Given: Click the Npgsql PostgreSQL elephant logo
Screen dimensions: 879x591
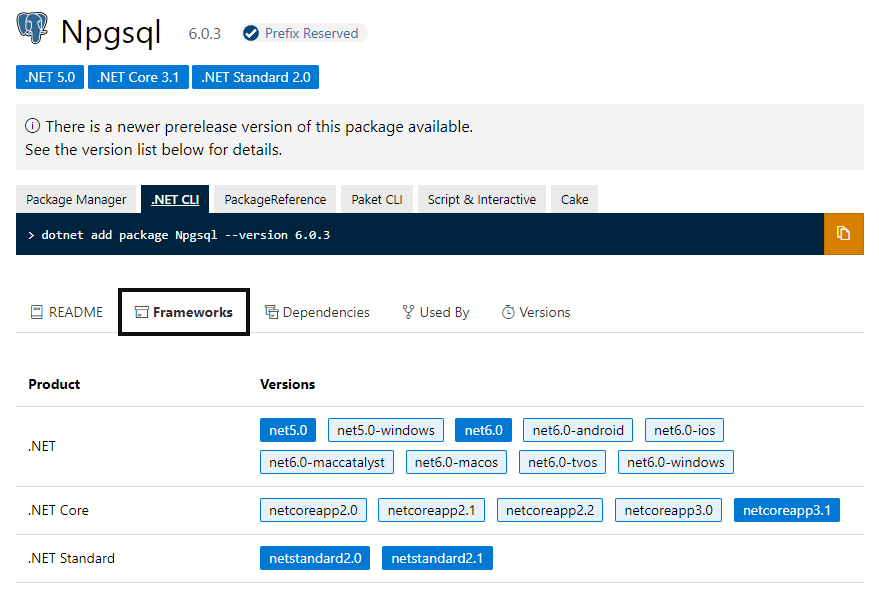Looking at the screenshot, I should (32, 28).
